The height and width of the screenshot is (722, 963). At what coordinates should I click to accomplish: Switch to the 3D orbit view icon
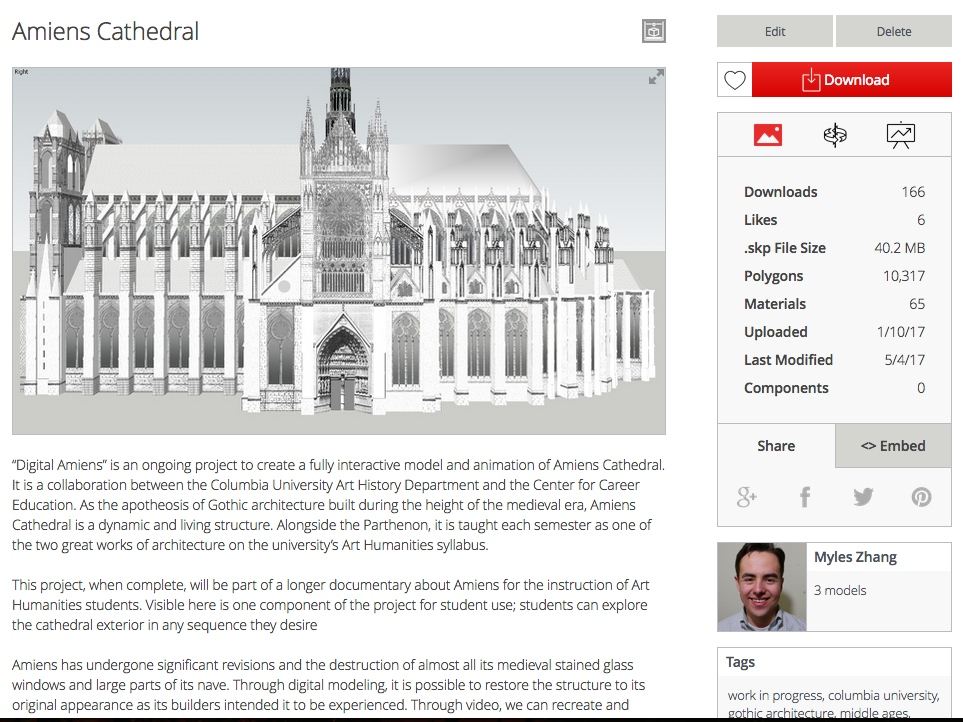pos(834,136)
